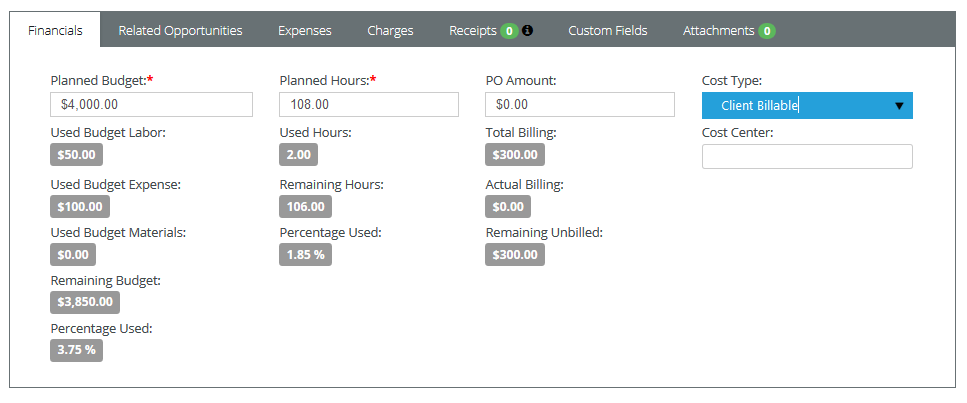Click the Planned Budget input field

pyautogui.click(x=151, y=105)
